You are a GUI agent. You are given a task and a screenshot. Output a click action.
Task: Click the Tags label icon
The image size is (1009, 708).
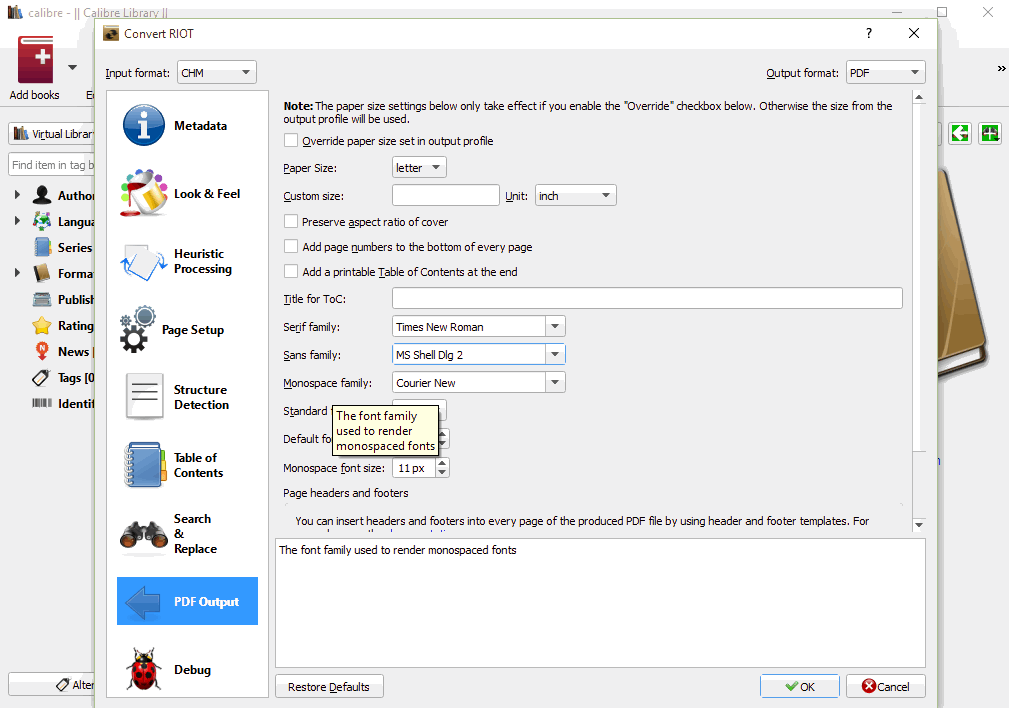(x=41, y=378)
